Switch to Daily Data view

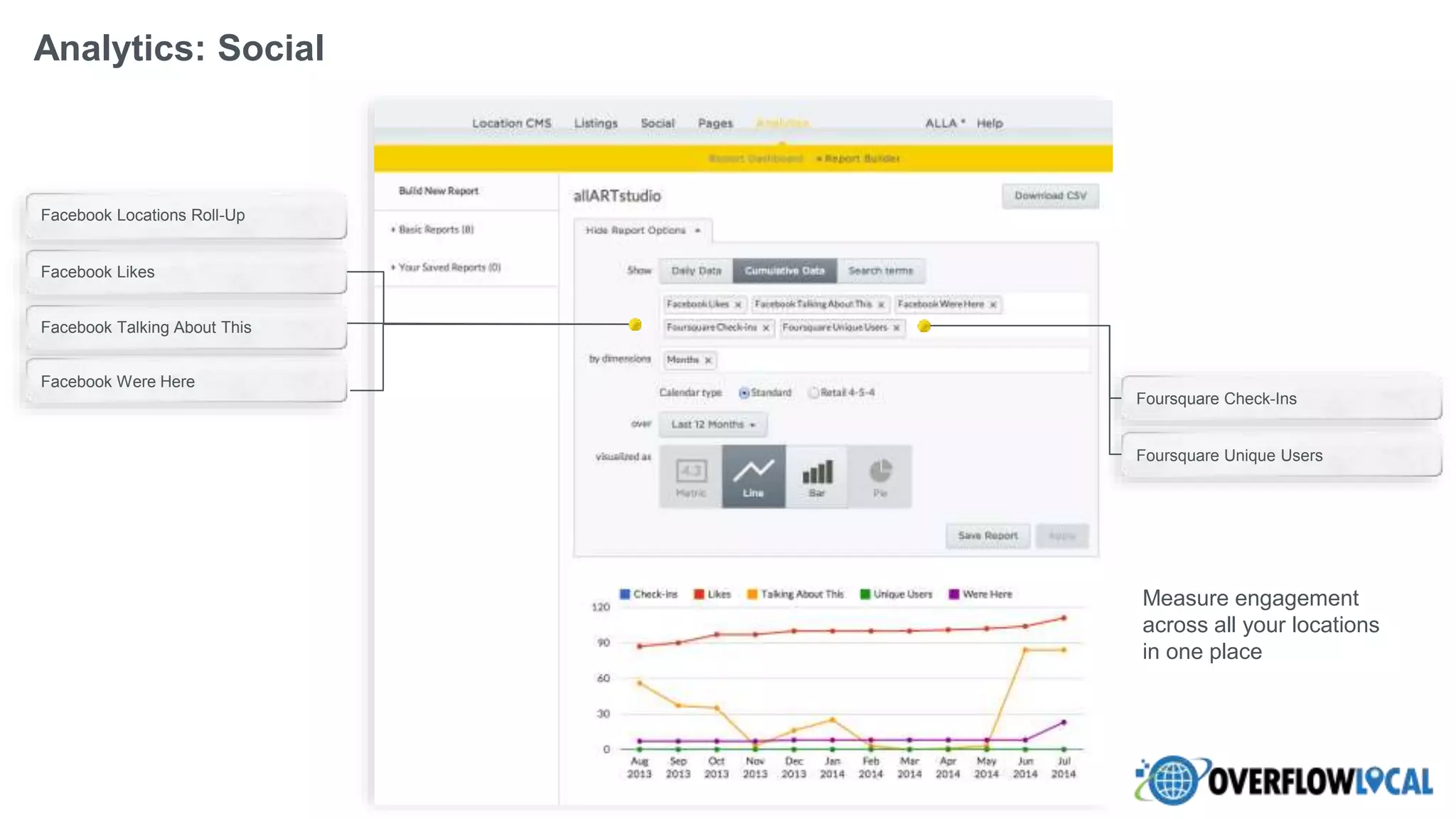click(695, 271)
